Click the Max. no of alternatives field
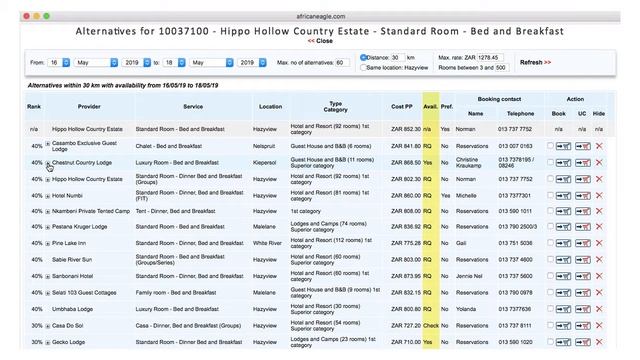 coord(342,63)
